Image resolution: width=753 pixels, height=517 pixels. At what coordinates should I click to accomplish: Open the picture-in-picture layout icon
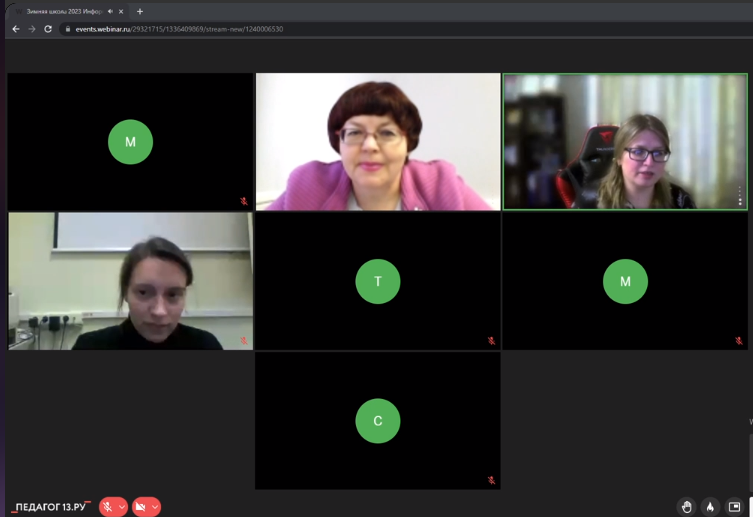pos(735,507)
